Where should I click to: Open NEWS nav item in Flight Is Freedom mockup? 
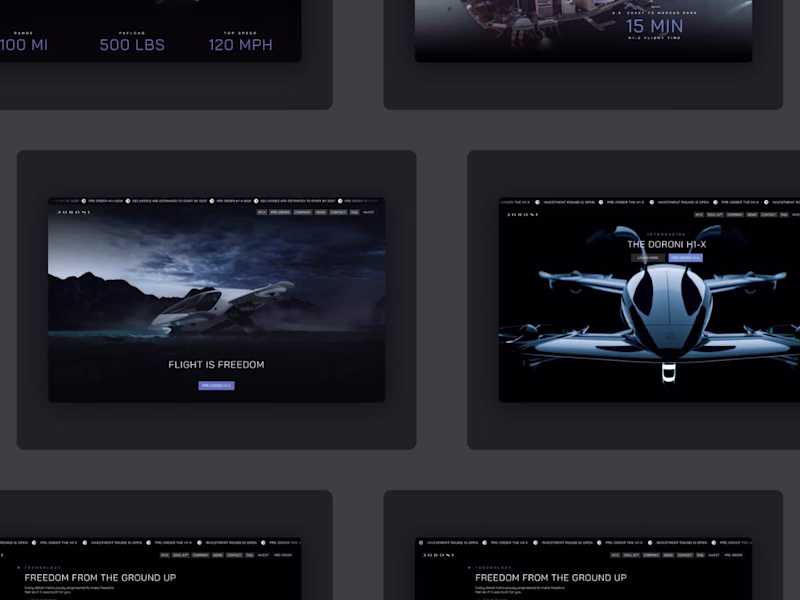(320, 212)
